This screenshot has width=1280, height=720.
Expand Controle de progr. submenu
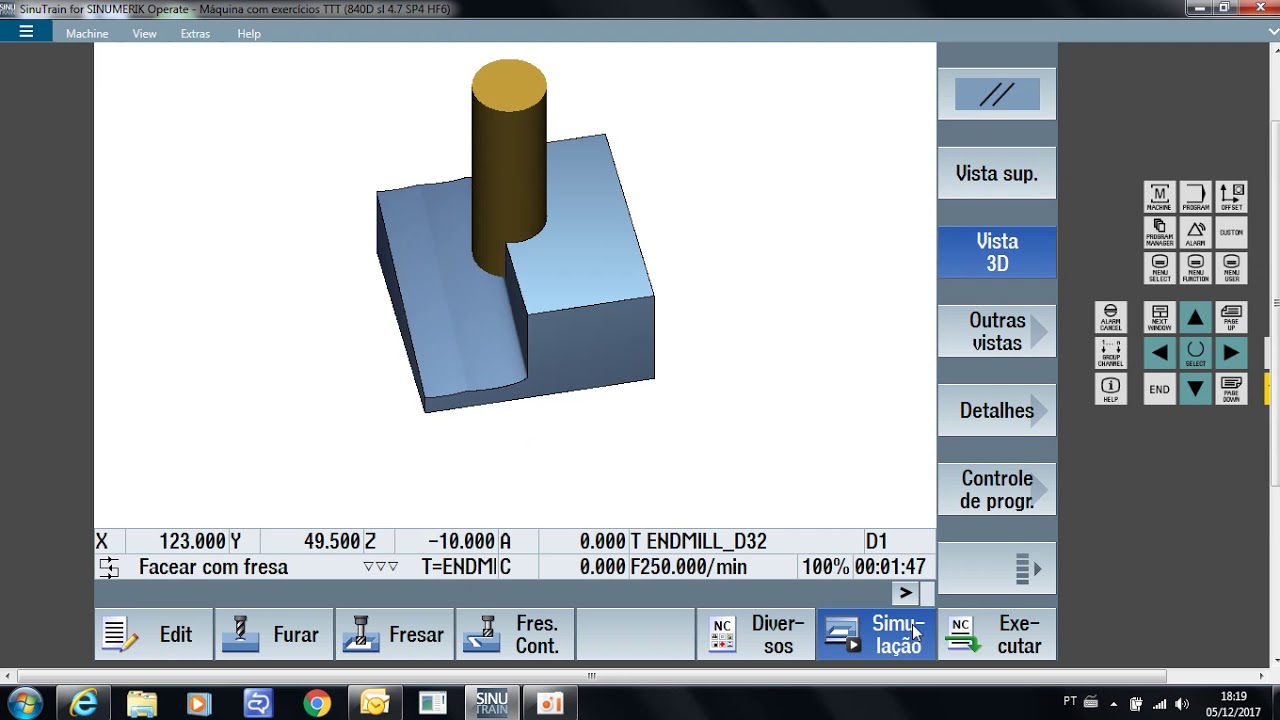997,489
